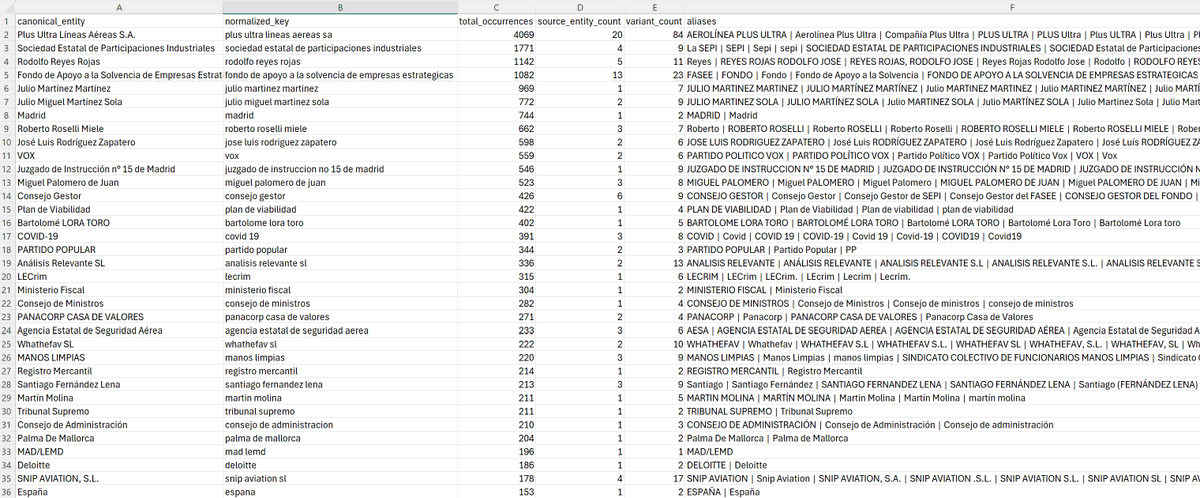Select the Plan de Viabilidad cell in column A

coord(118,209)
